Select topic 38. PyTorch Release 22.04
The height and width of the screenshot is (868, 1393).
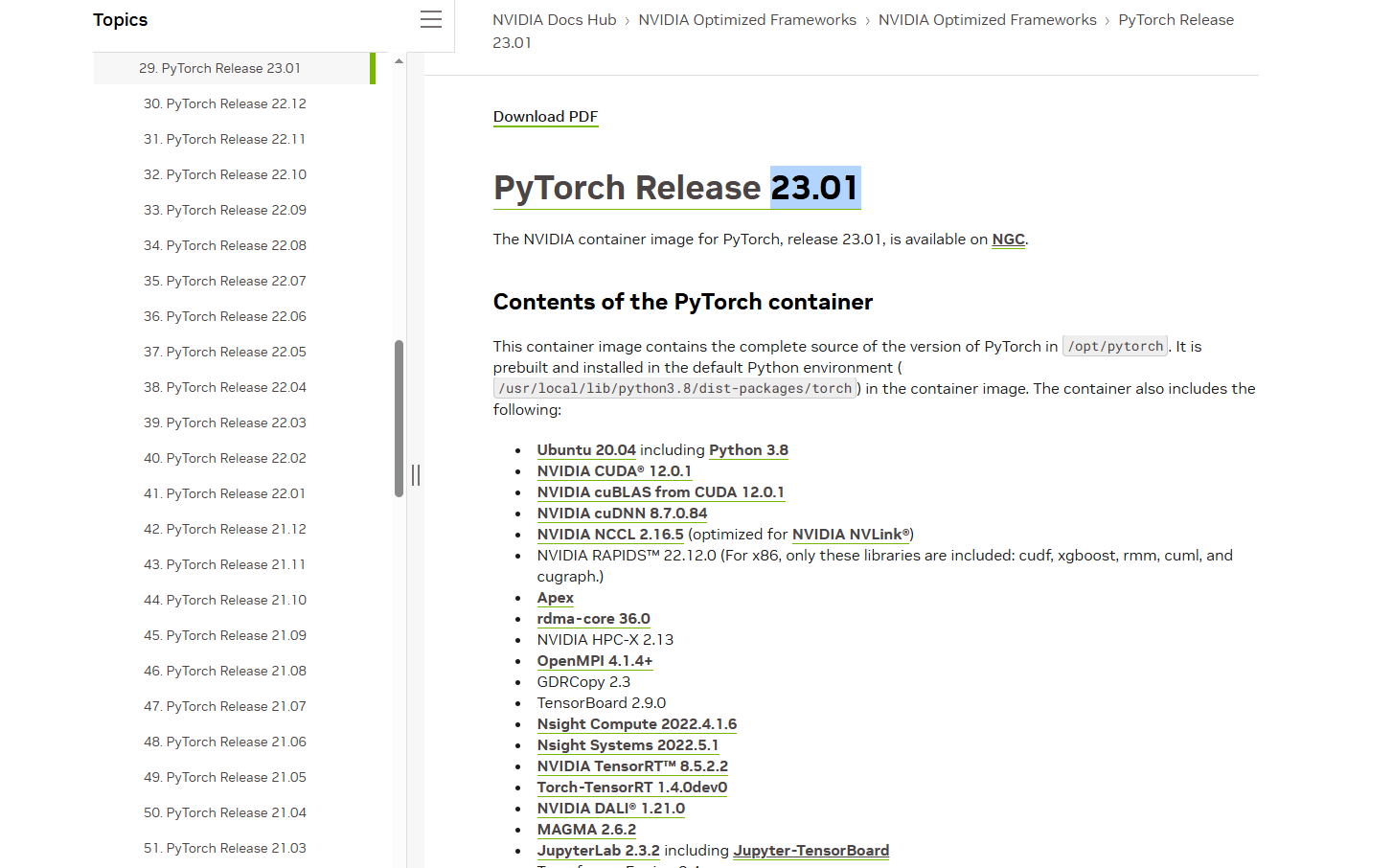click(225, 387)
